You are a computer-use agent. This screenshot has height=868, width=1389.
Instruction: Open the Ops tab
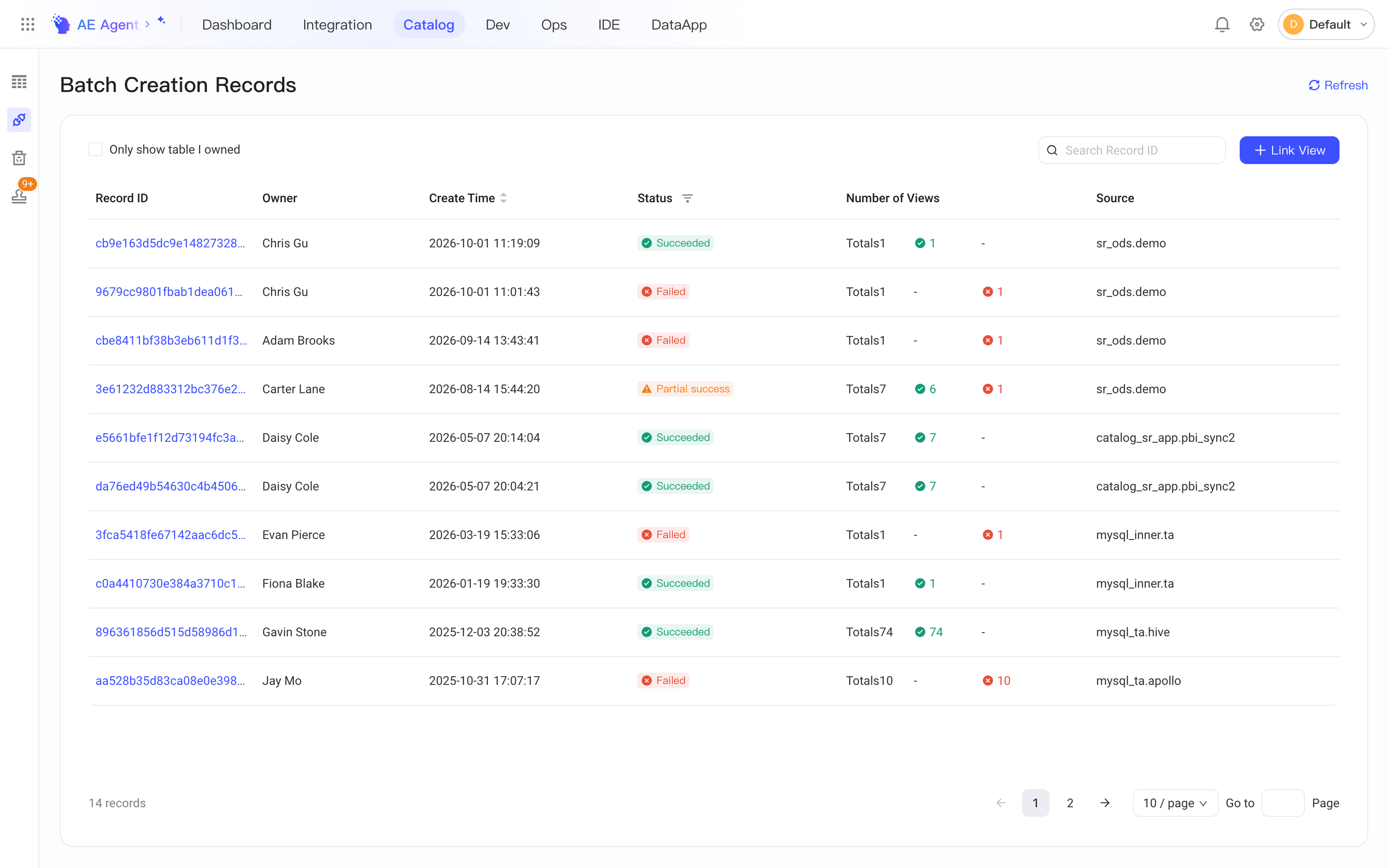coord(554,24)
